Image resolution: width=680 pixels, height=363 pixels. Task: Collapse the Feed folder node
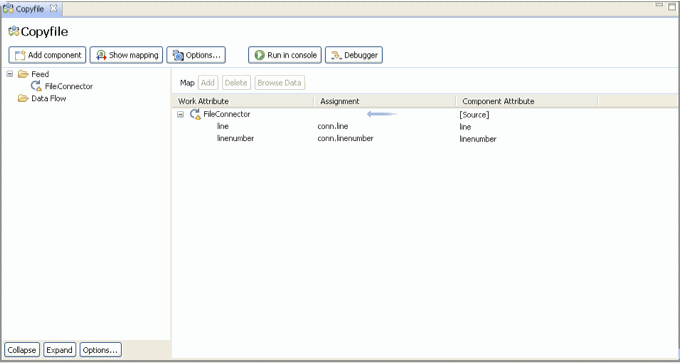pyautogui.click(x=10, y=74)
